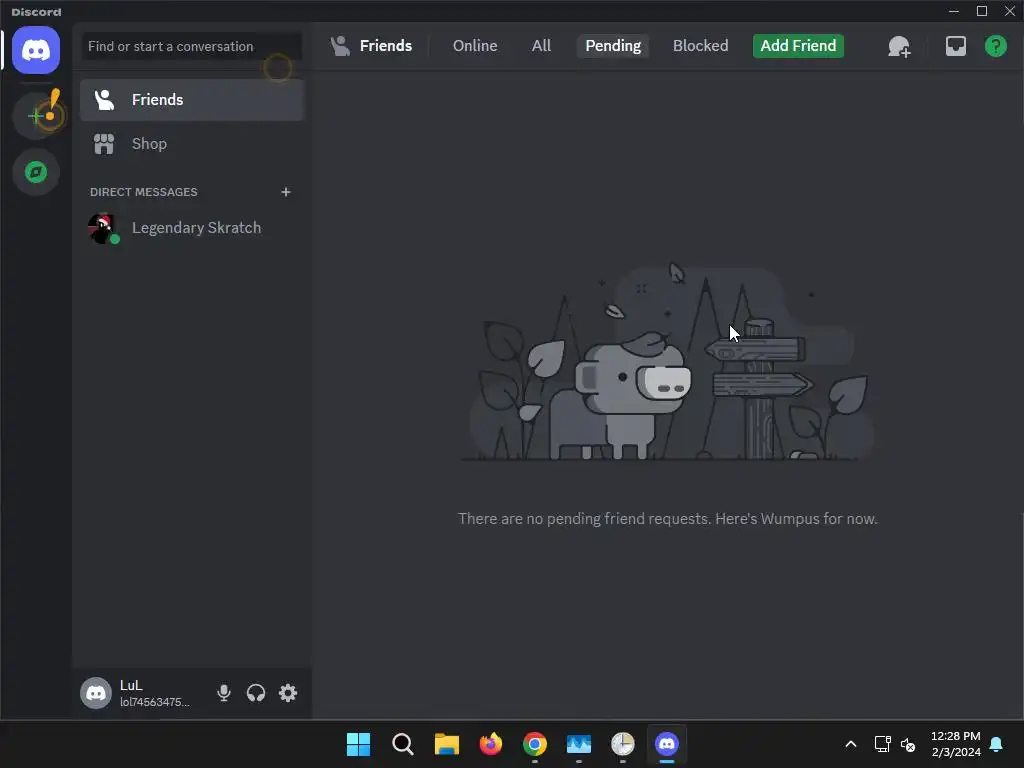Select the Pending tab
The image size is (1024, 768).
[x=613, y=46]
